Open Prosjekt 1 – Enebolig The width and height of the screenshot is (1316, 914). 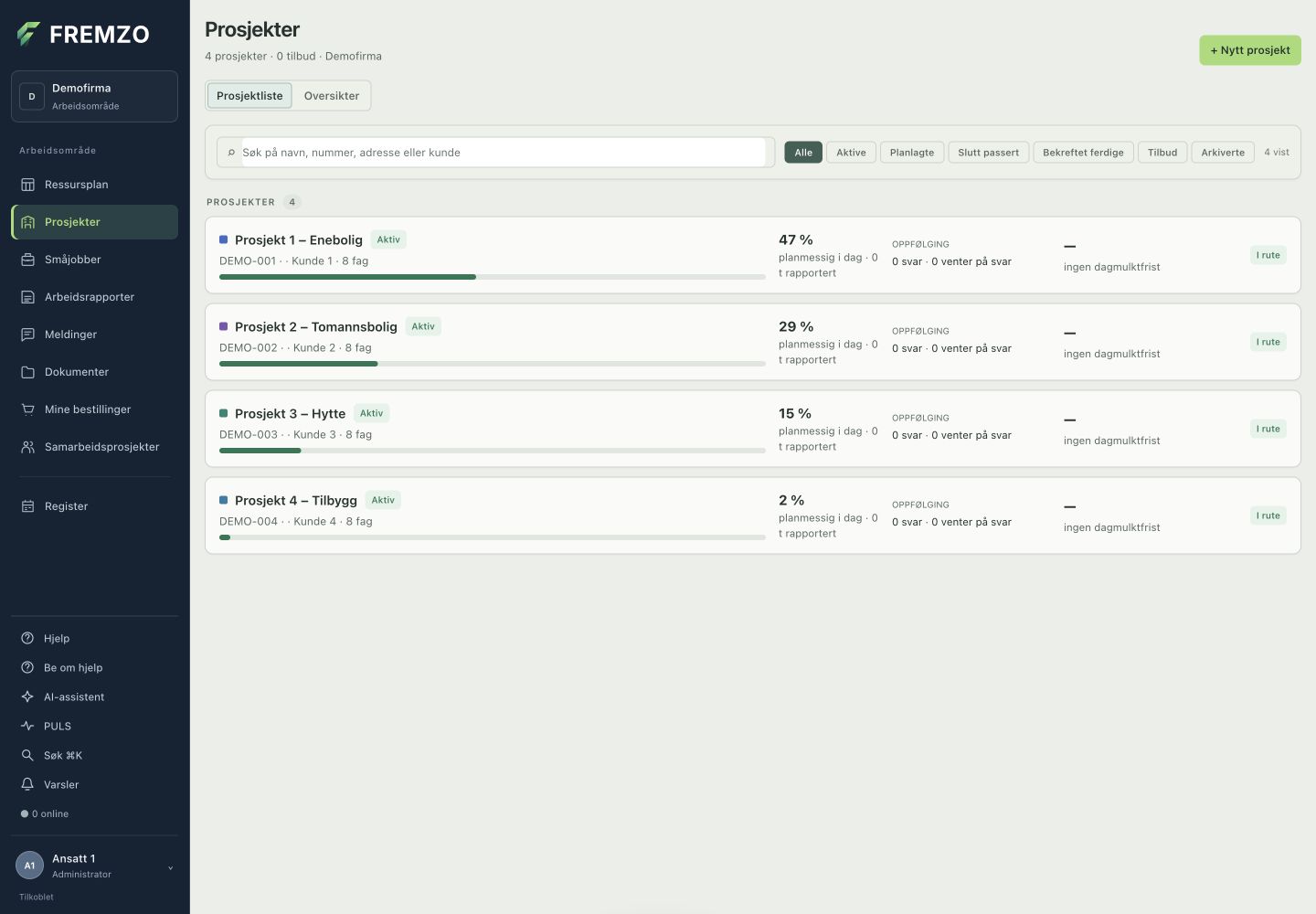752,255
